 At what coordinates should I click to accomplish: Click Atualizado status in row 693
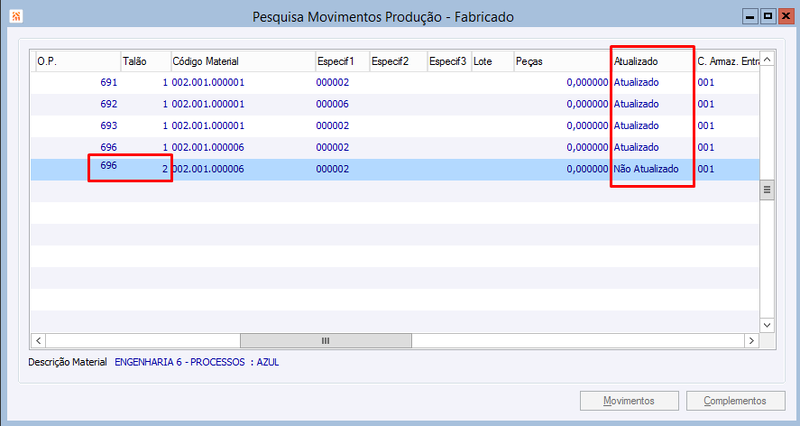coord(636,126)
